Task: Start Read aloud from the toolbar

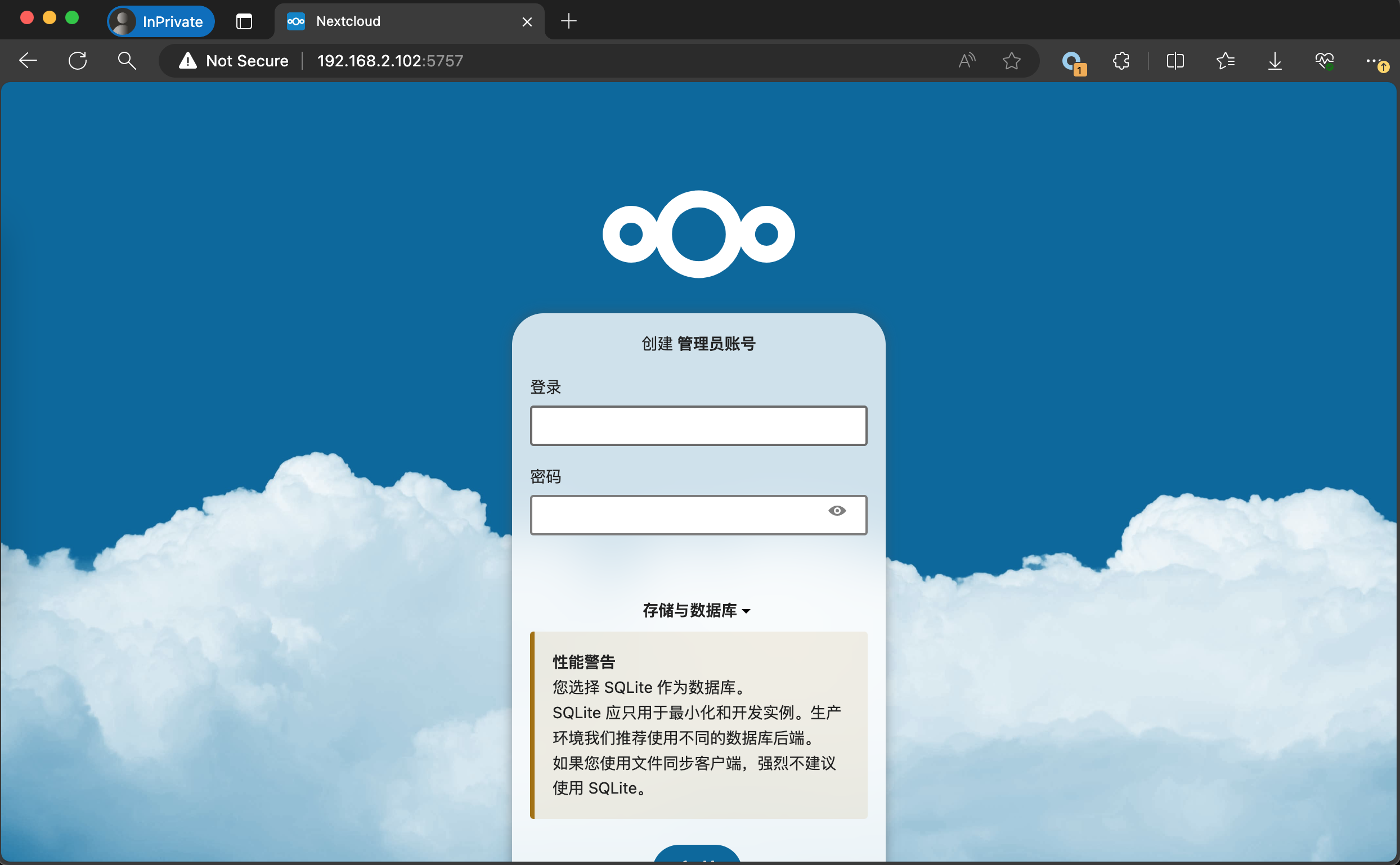Action: click(x=966, y=61)
